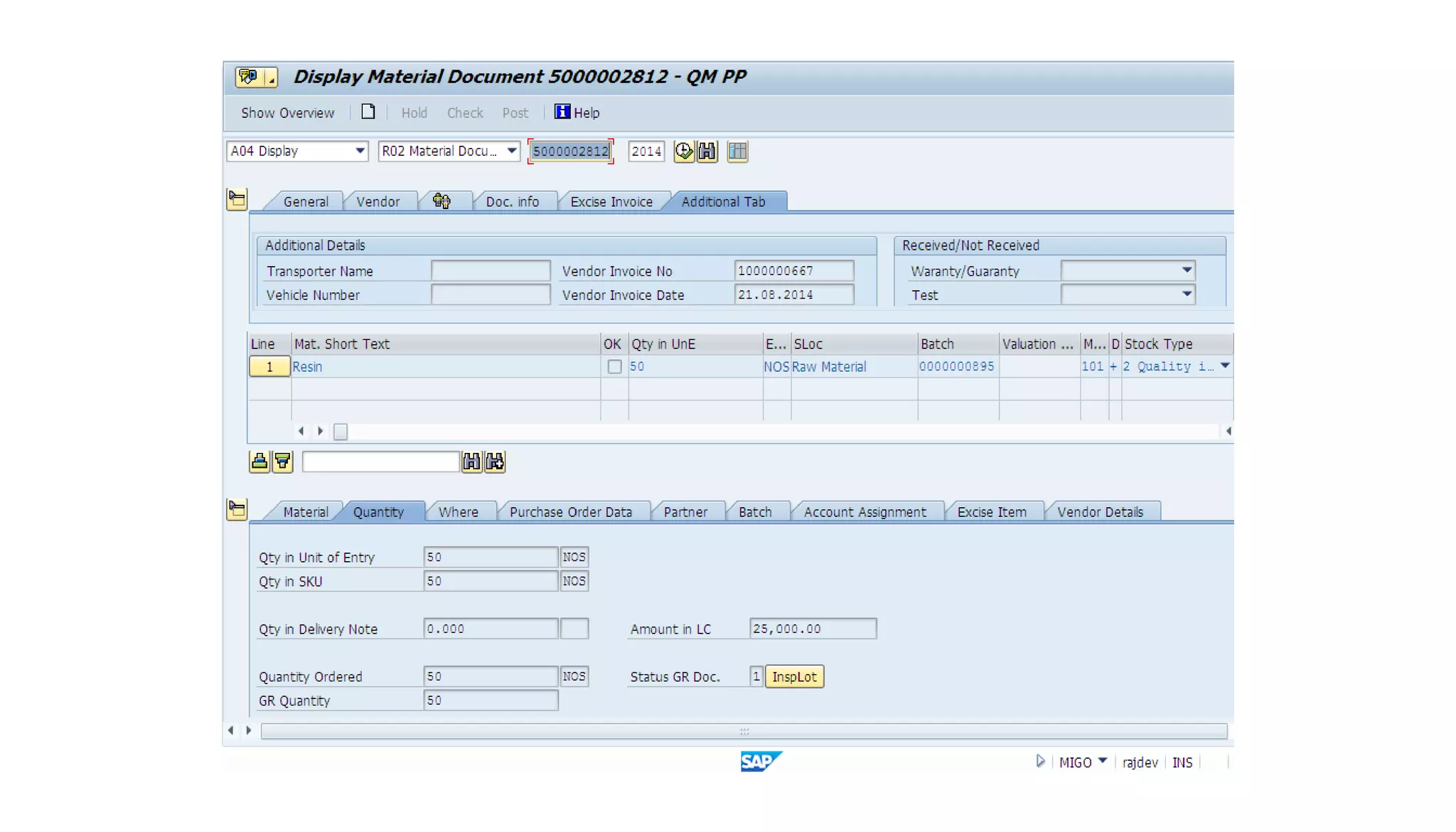This screenshot has width=1456, height=832.
Task: Click detail area scroll right arrow
Action: [x=248, y=730]
